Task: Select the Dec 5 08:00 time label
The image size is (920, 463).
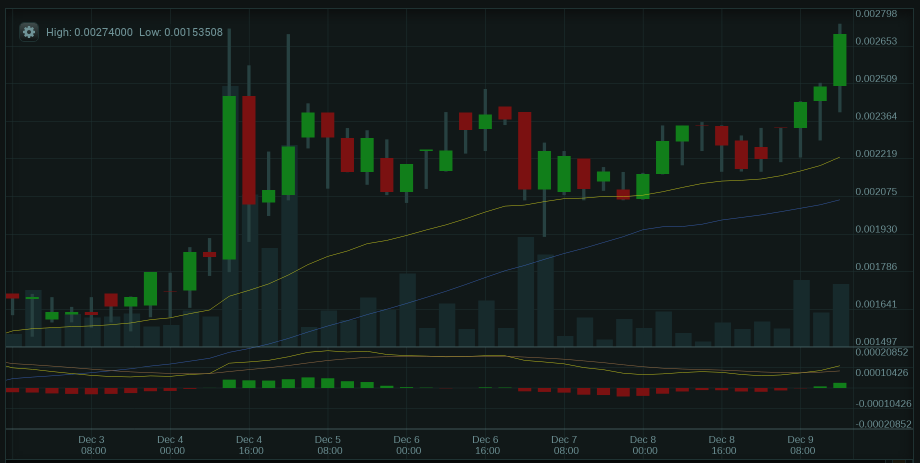Action: pyautogui.click(x=328, y=445)
